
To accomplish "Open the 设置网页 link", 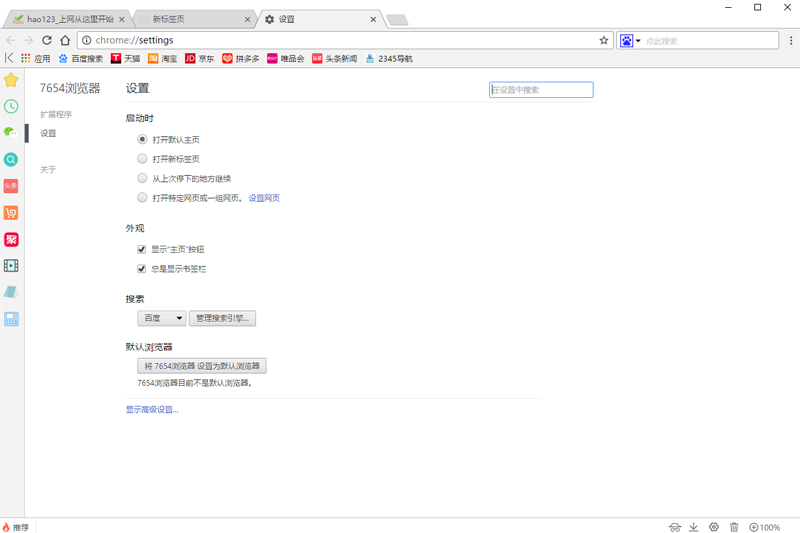I will 264,198.
